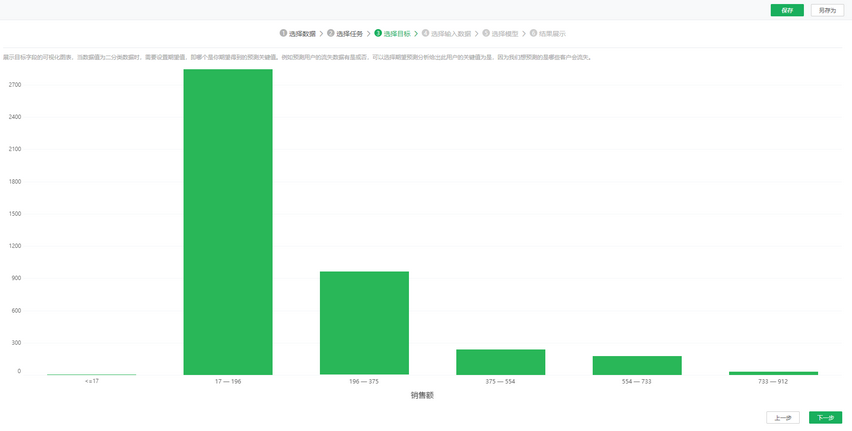Click the tallest bar for 17 — 196

[x=228, y=222]
